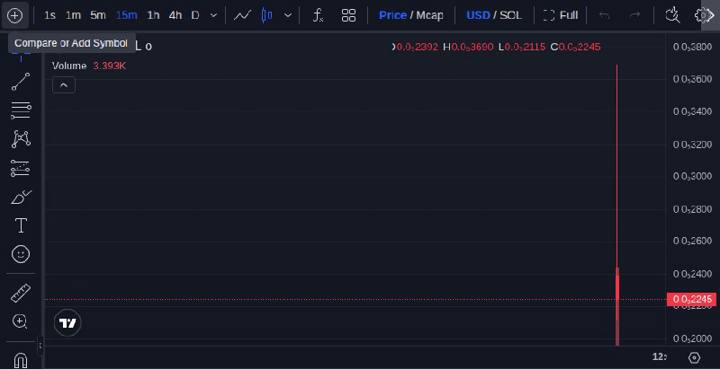
Task: Select the 5m timeframe
Action: (98, 15)
